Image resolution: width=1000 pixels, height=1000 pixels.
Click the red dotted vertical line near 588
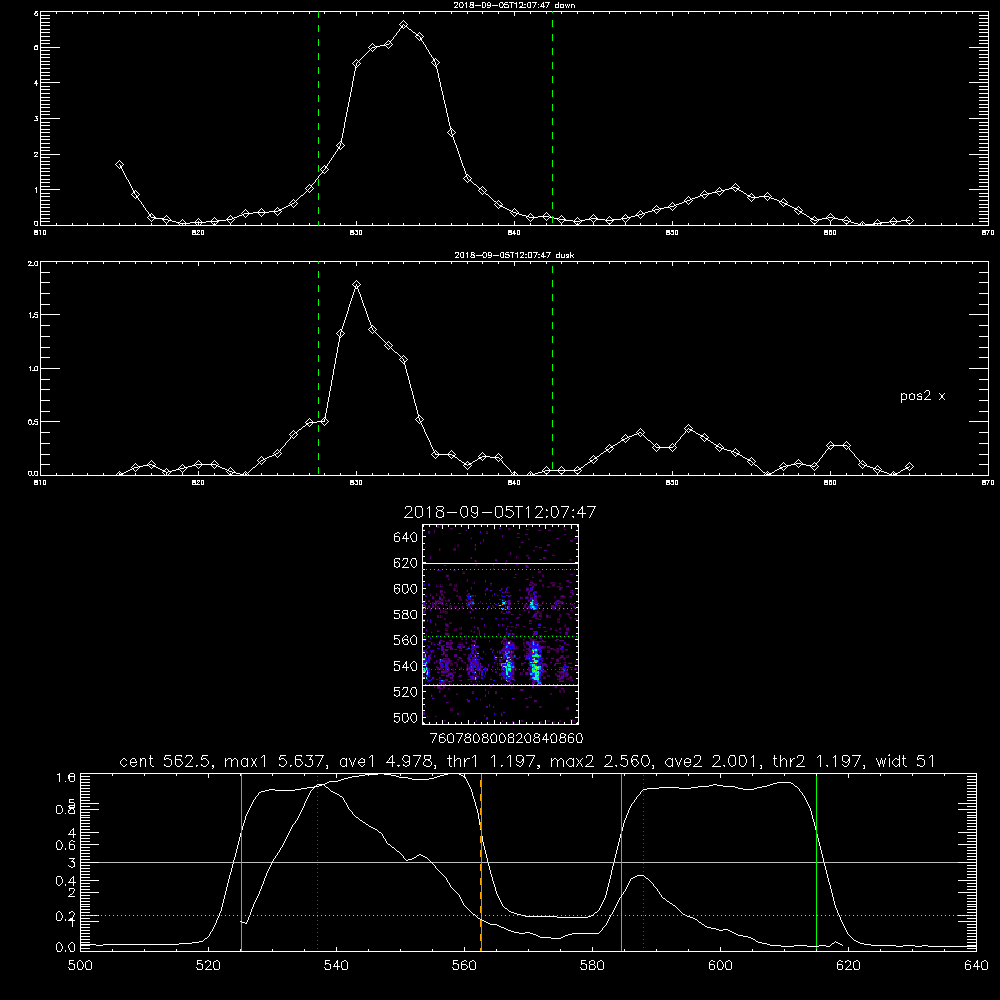(643, 861)
